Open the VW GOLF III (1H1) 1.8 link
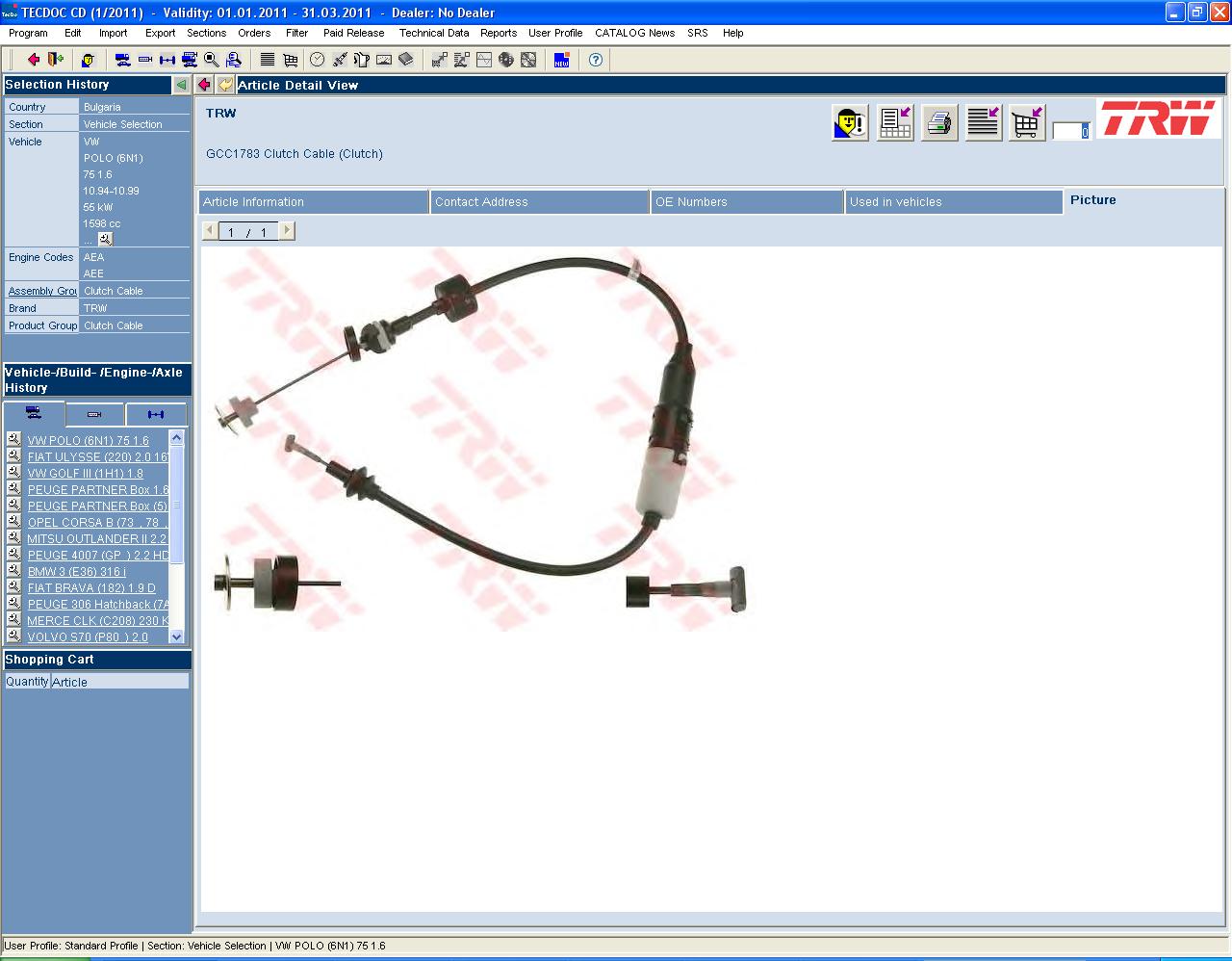This screenshot has width=1232, height=961. [x=85, y=474]
